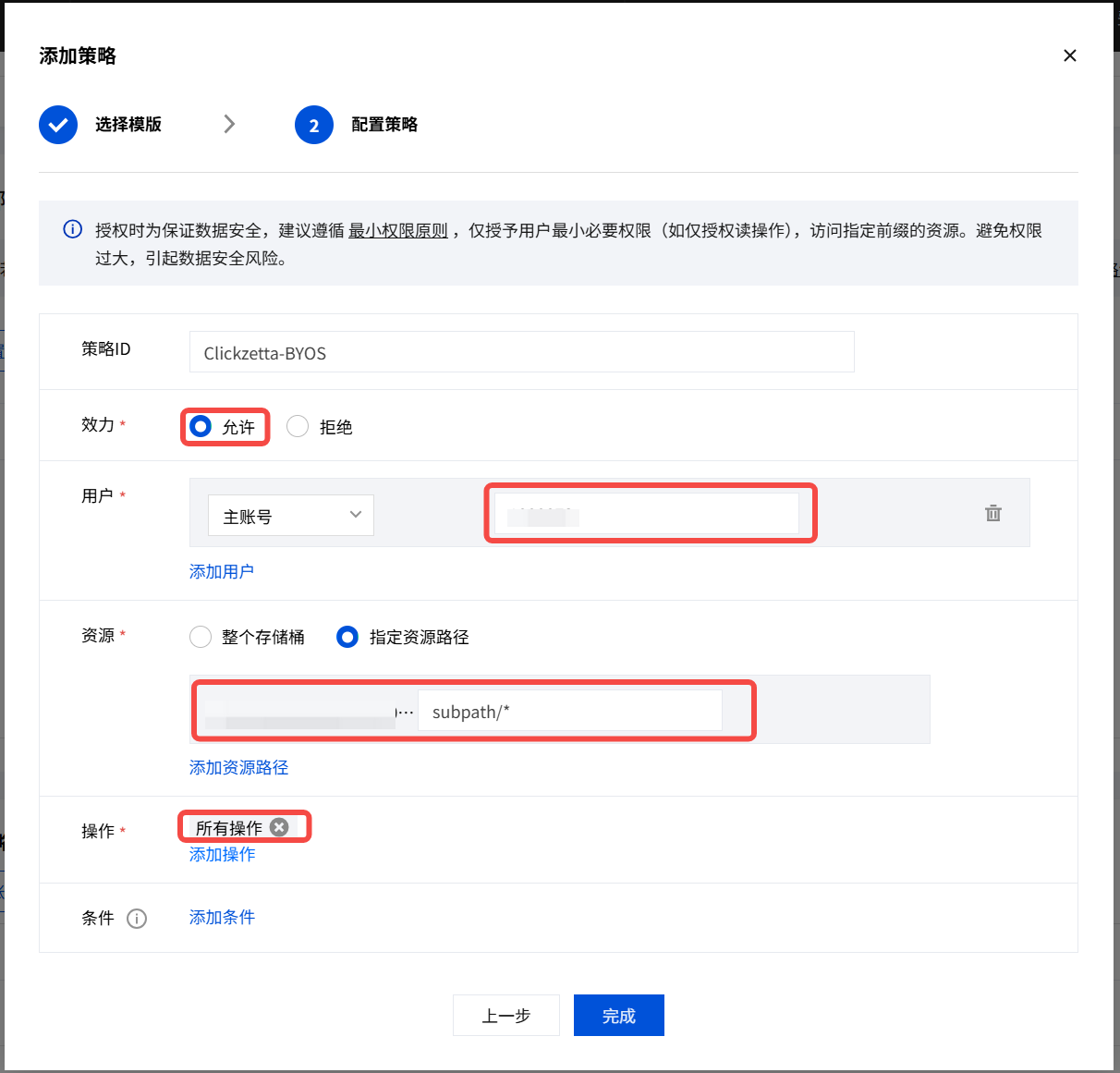Click the 添加资源路径 link
Image resolution: width=1120 pixels, height=1073 pixels.
point(238,768)
